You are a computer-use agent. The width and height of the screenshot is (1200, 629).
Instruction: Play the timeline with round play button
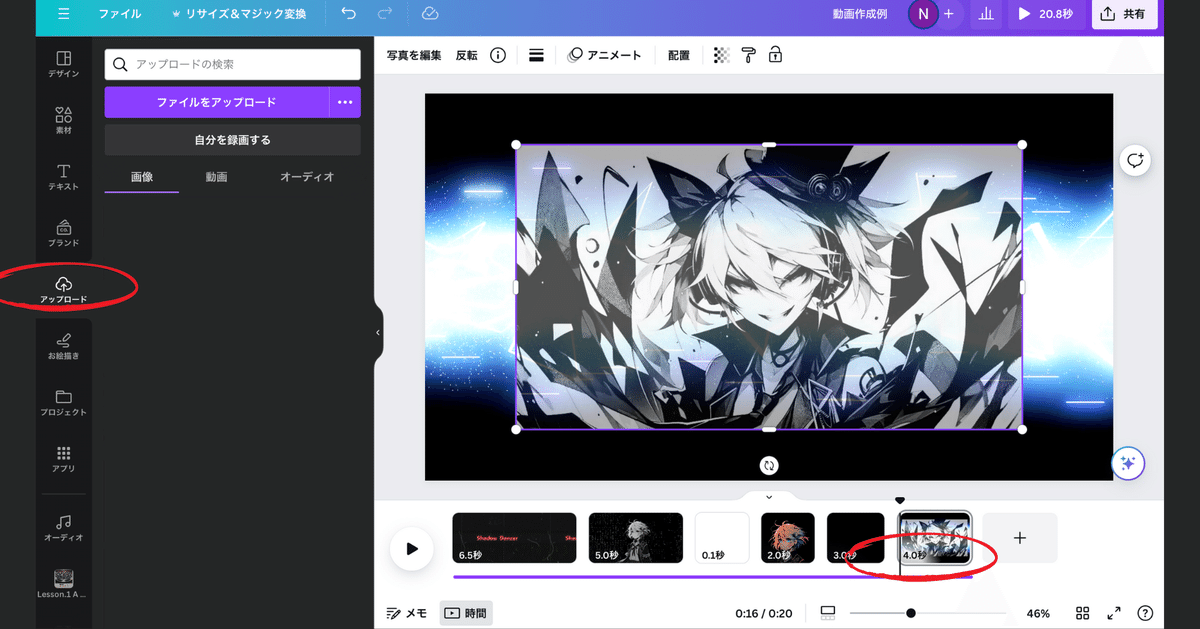click(411, 548)
